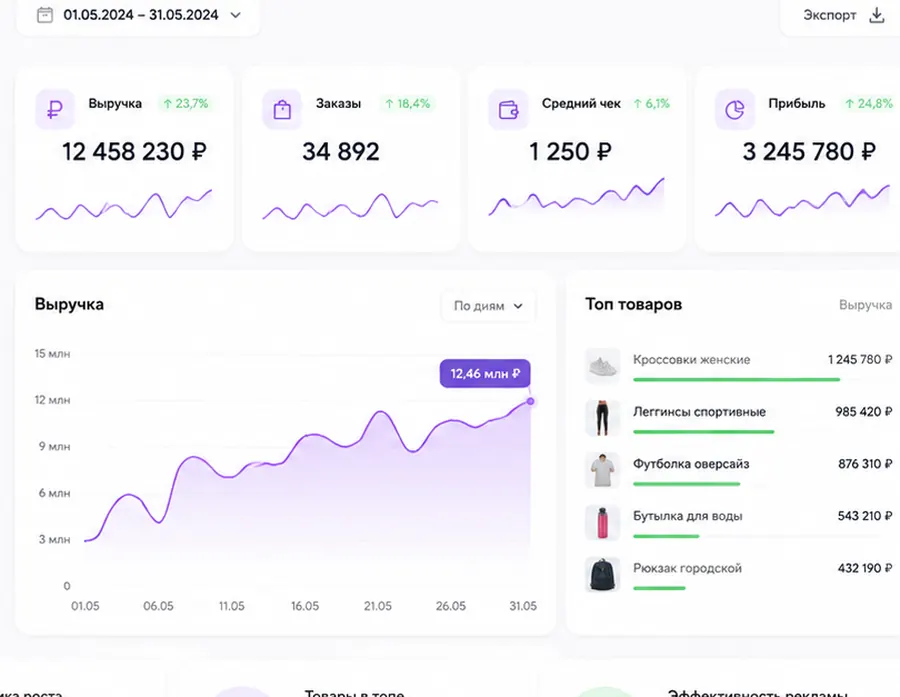
Task: Click the progress bar under Кроссовки женские
Action: (x=736, y=380)
